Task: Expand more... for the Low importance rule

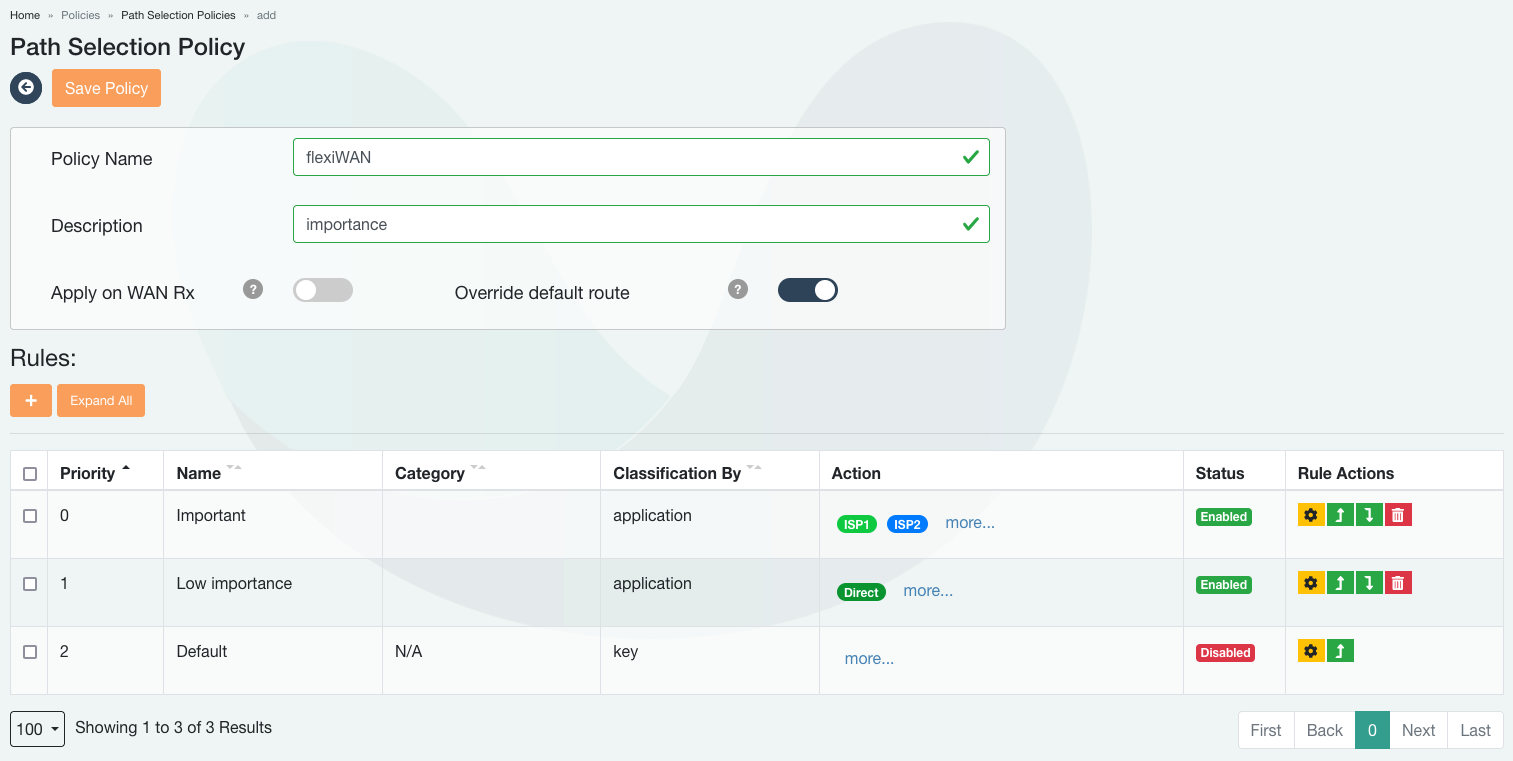Action: [928, 591]
